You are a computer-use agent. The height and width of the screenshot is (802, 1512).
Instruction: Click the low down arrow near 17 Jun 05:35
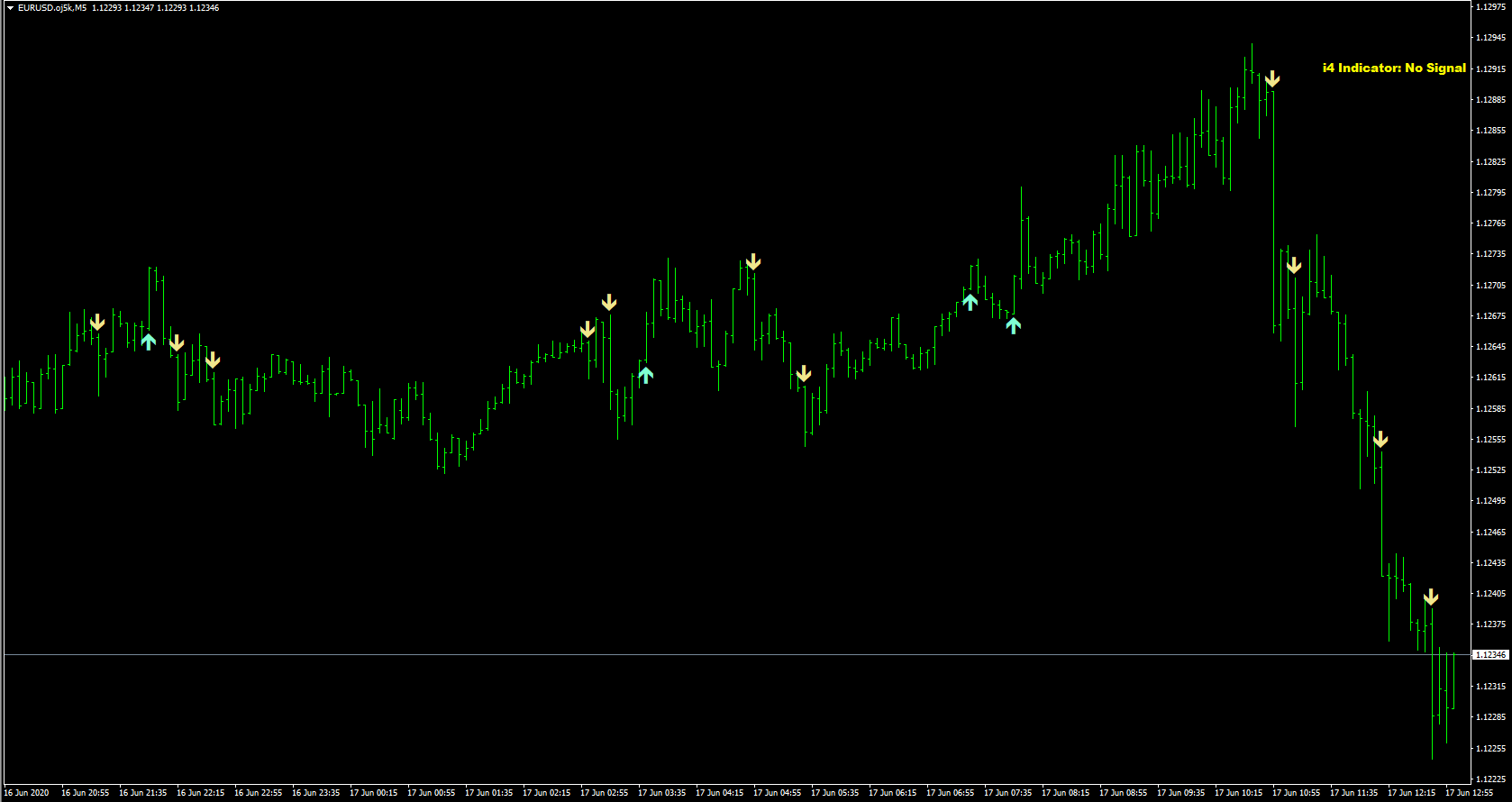pos(804,374)
